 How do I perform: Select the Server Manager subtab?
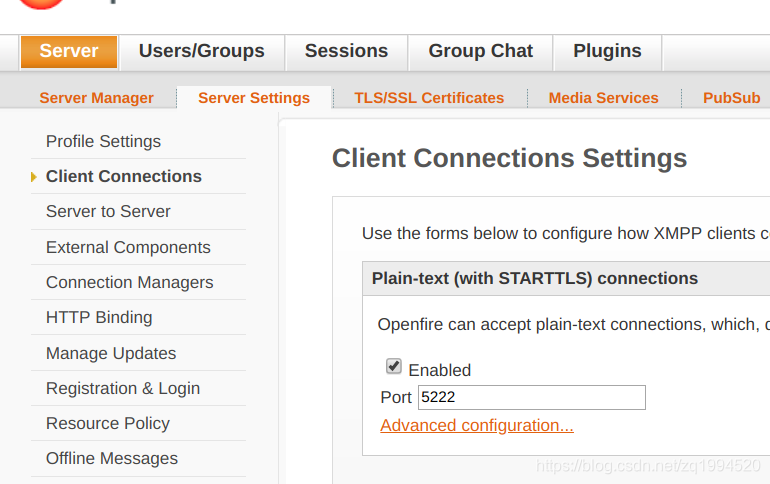tap(97, 98)
